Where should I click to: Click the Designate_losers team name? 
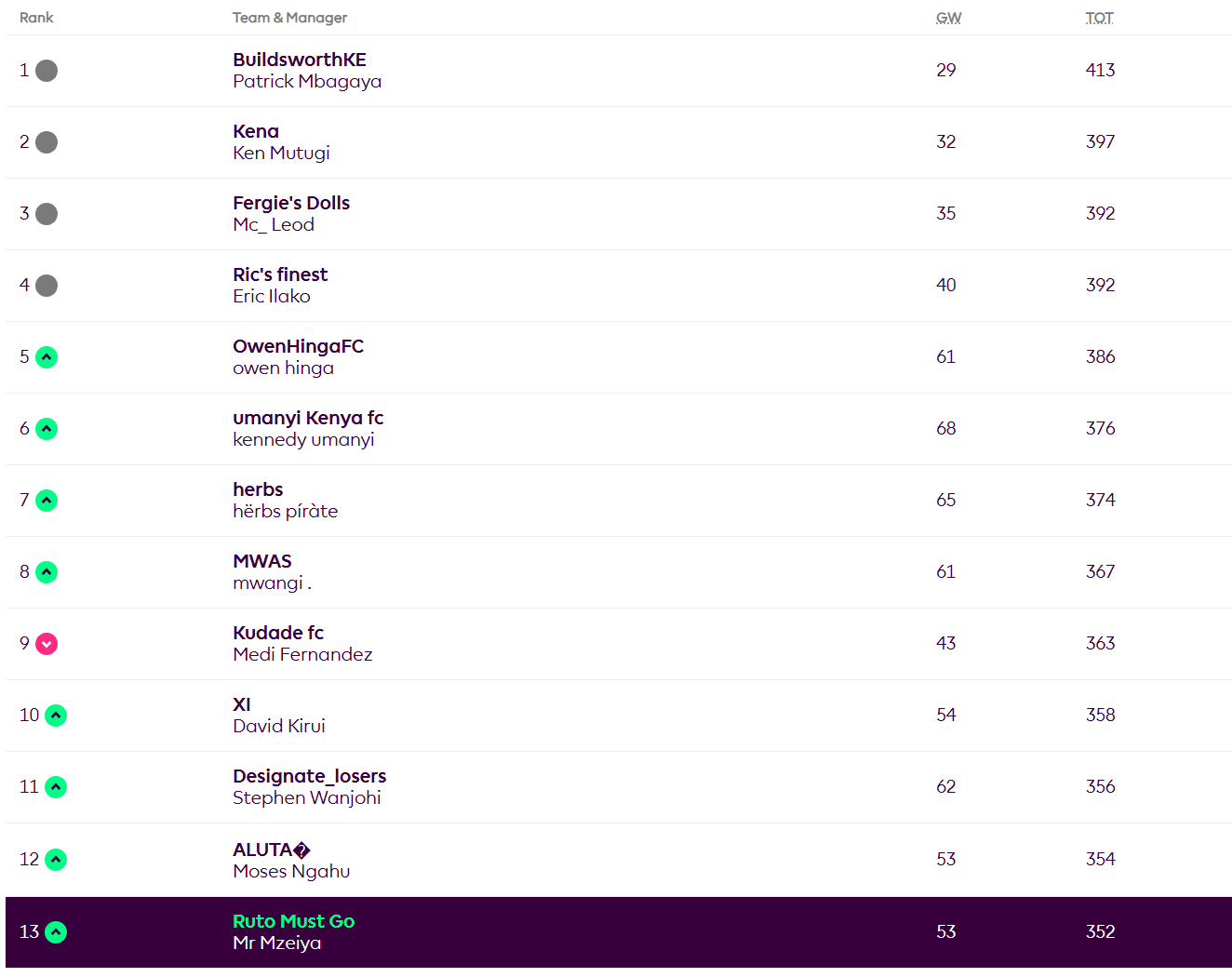[x=310, y=776]
